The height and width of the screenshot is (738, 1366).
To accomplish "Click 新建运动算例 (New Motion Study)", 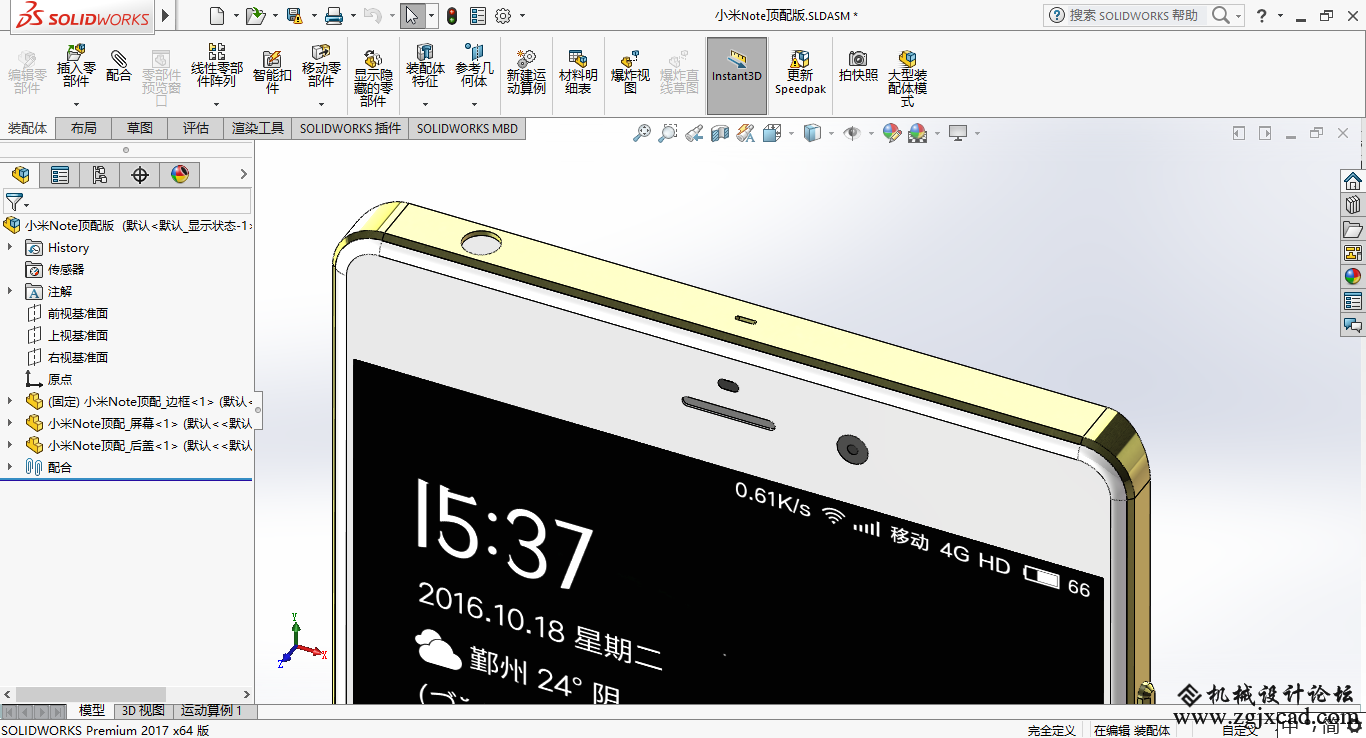I will point(526,71).
